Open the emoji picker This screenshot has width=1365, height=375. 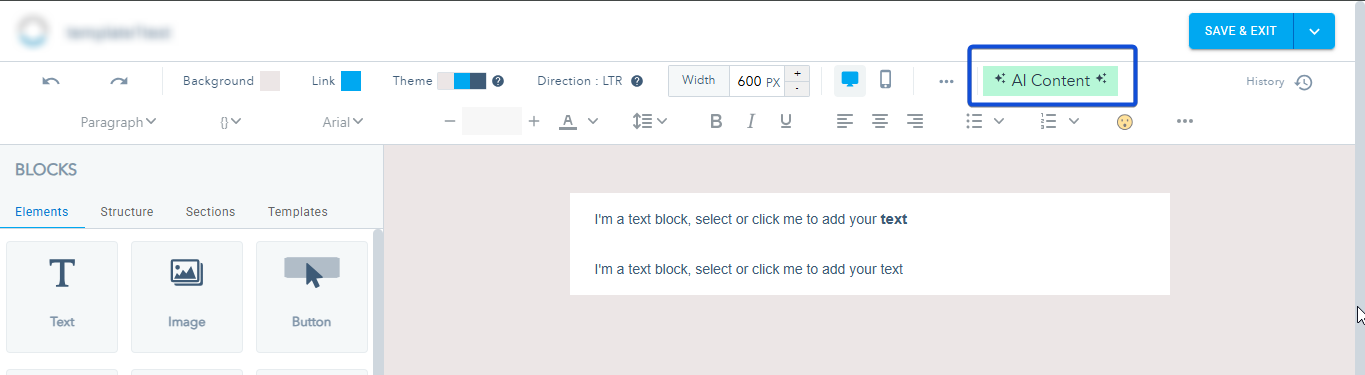1125,122
